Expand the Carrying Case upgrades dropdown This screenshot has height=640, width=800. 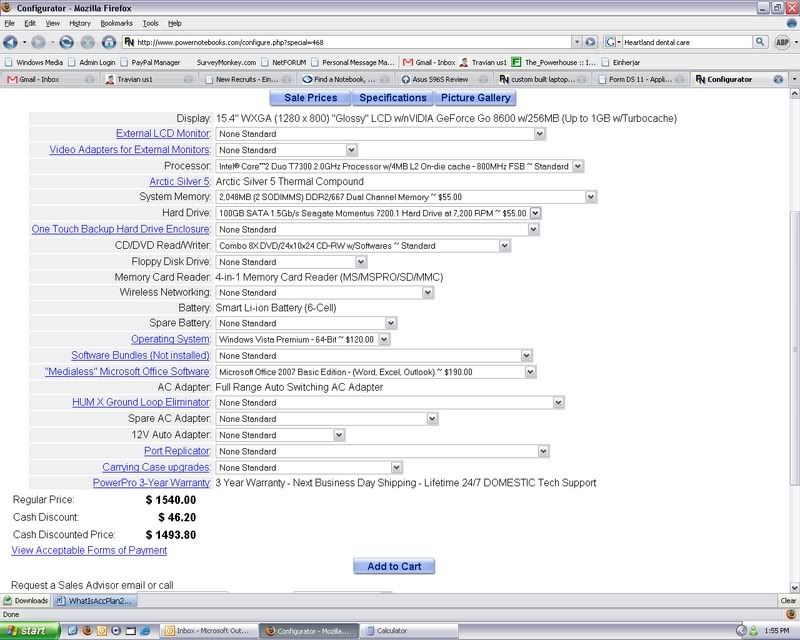click(x=396, y=467)
